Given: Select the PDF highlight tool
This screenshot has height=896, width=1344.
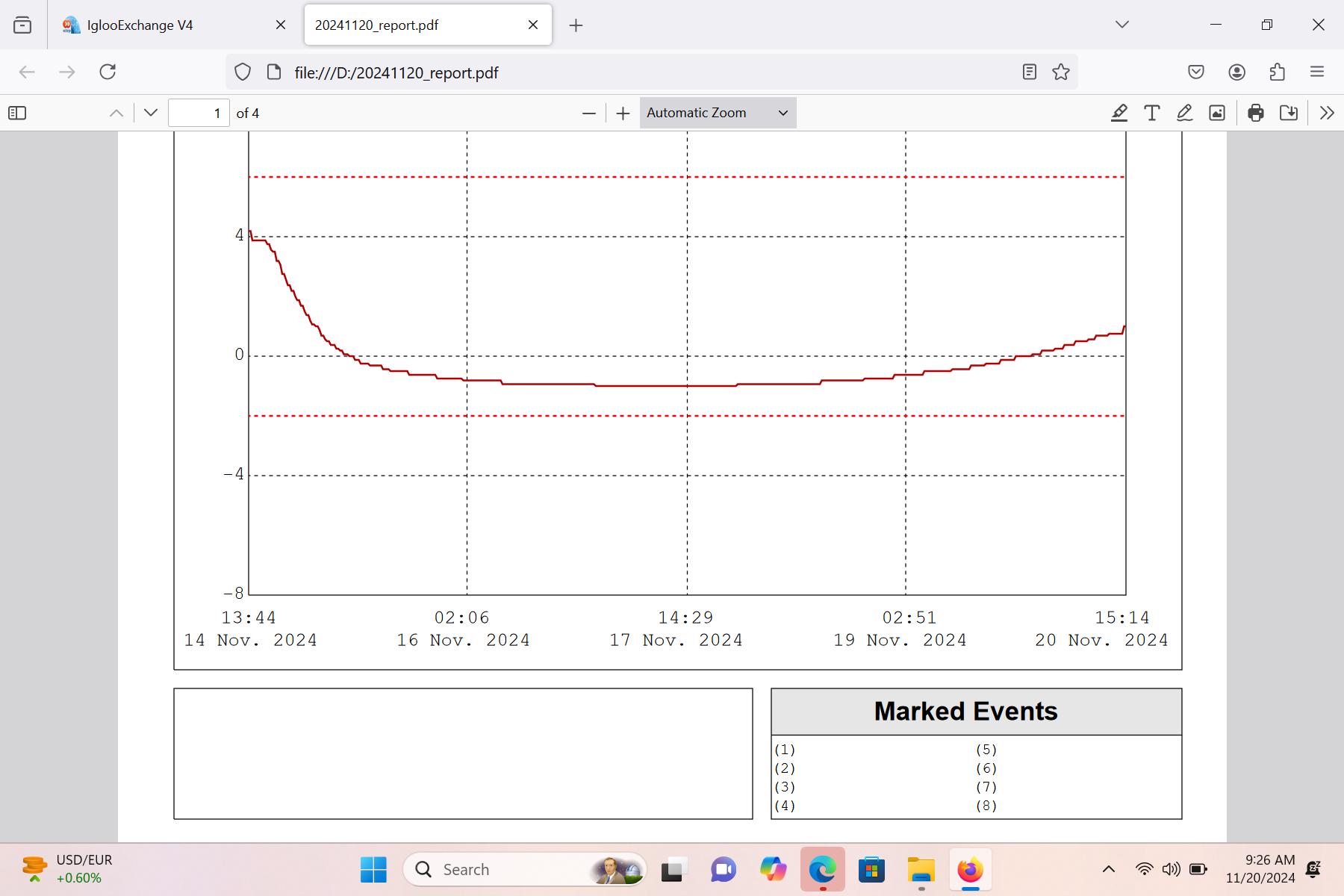Looking at the screenshot, I should tap(1119, 113).
